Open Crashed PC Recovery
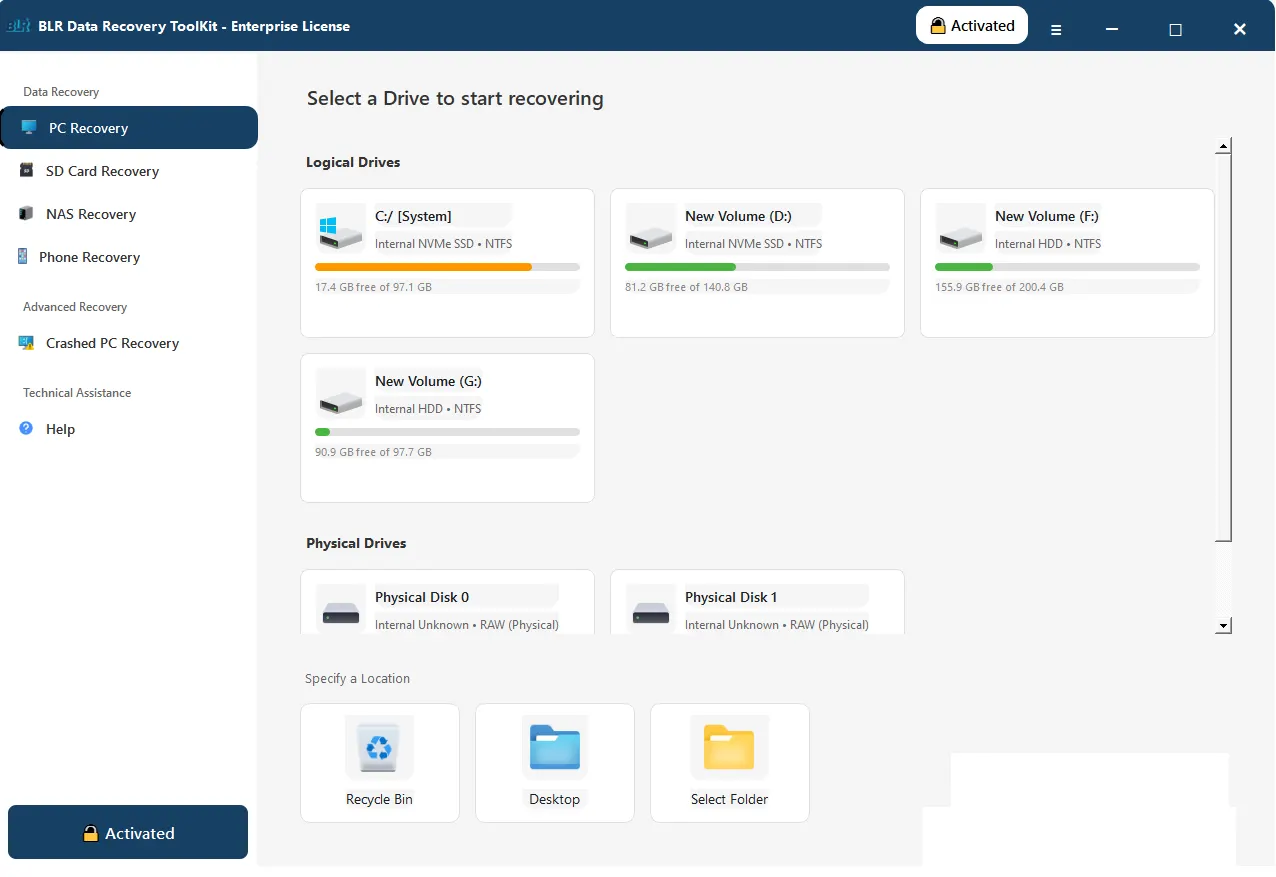Viewport: 1276px width, 877px height. (112, 343)
